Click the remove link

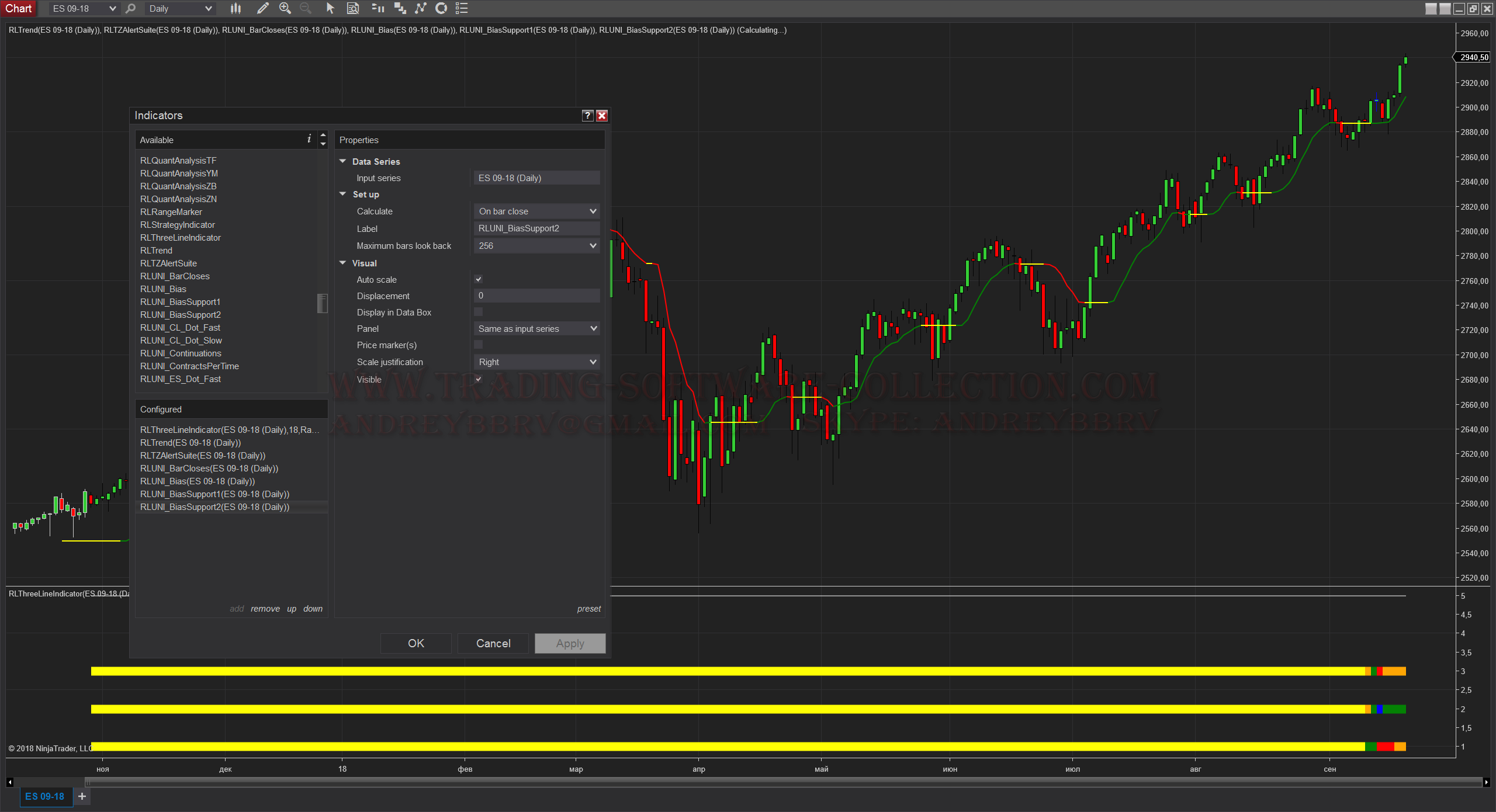coord(265,608)
